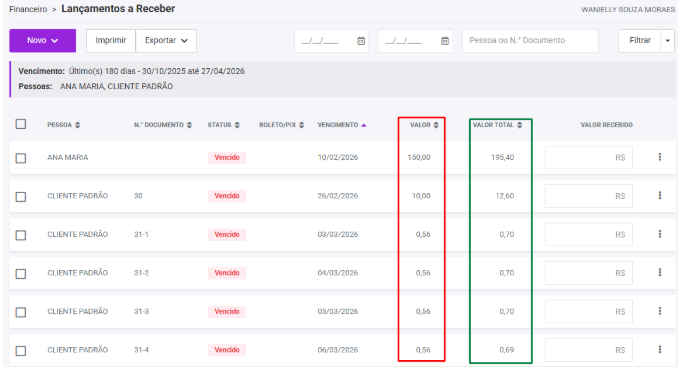Viewport: 682px width, 377px height.
Task: Click the Imprimir button
Action: point(111,40)
